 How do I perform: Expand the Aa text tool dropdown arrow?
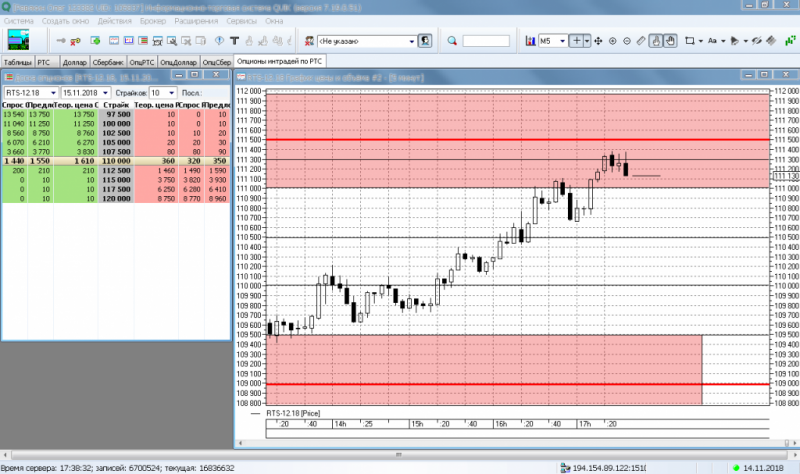pos(723,41)
